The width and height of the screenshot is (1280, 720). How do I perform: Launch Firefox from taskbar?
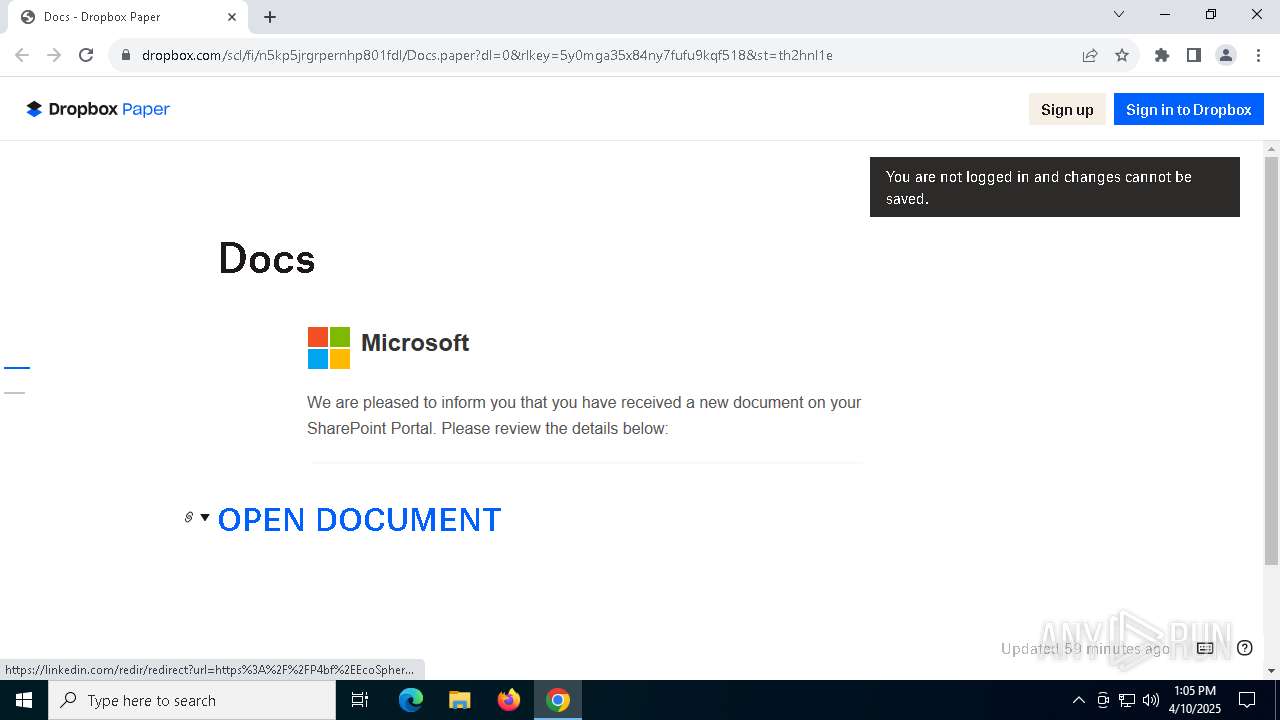[509, 700]
